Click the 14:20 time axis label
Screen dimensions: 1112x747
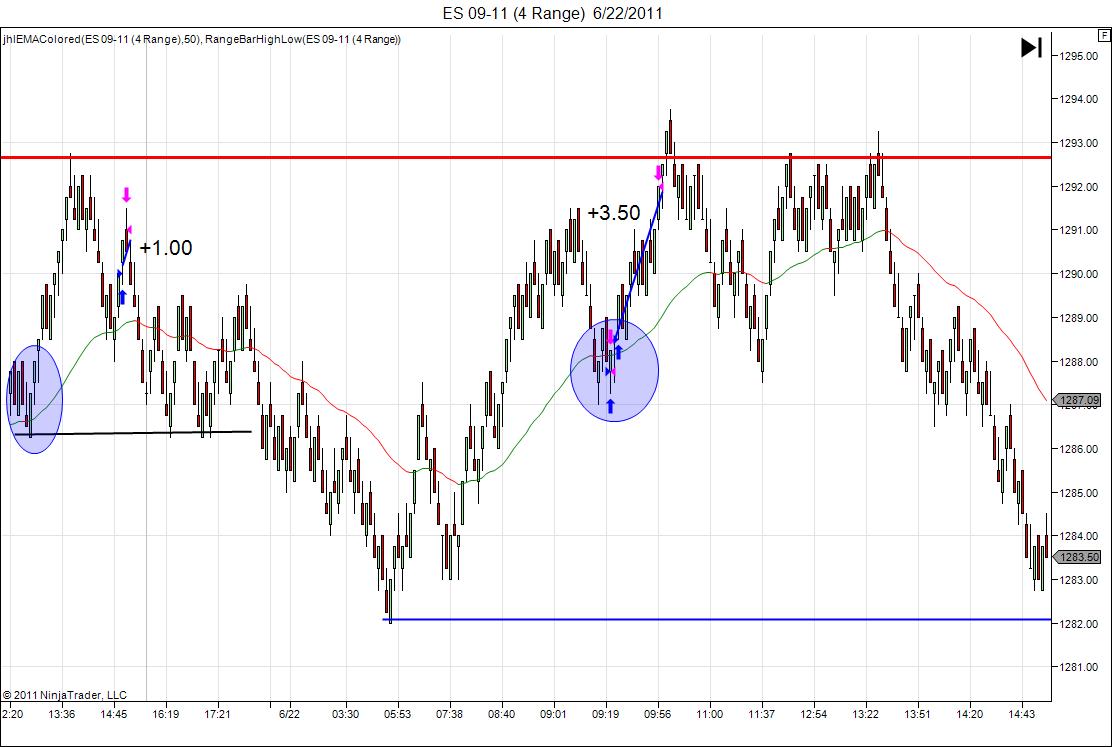tap(969, 714)
